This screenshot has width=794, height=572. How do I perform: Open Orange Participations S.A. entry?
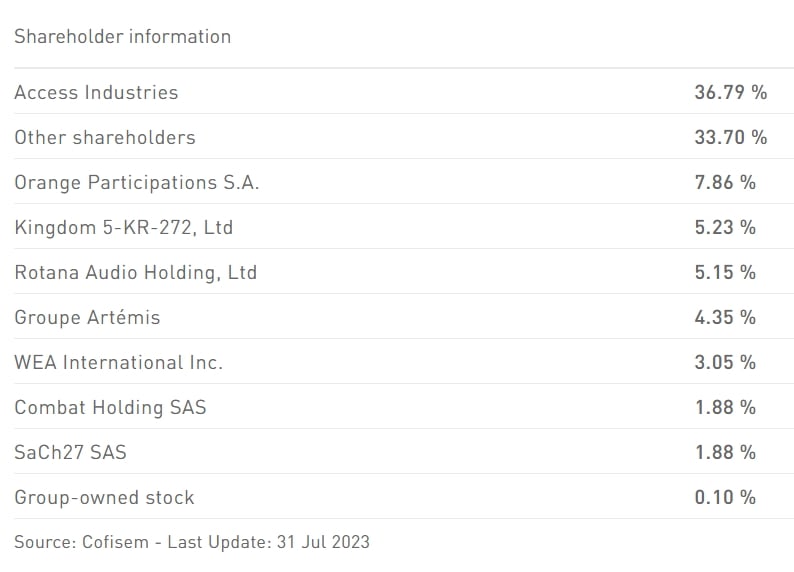137,183
